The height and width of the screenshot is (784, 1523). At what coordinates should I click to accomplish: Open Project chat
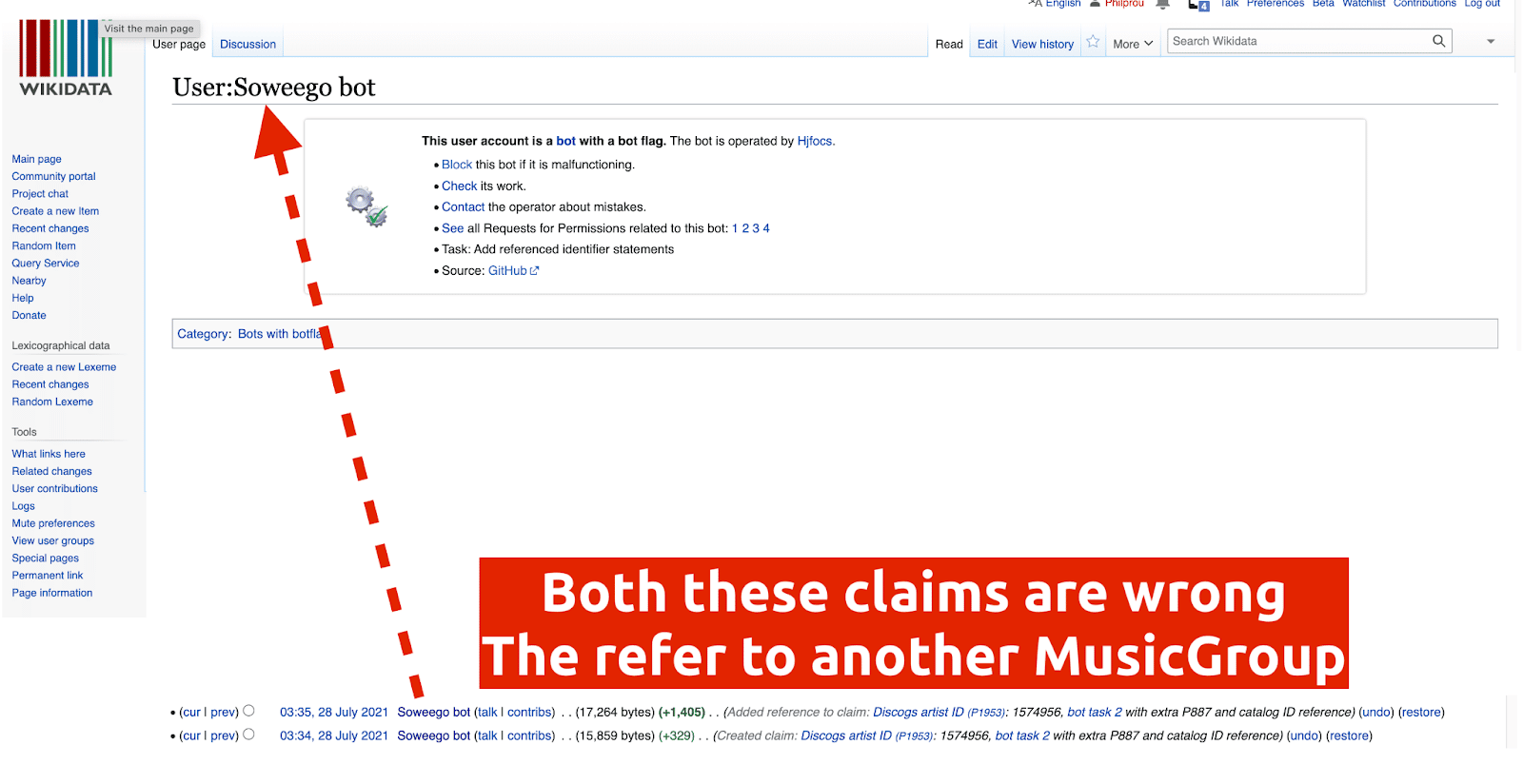40,193
